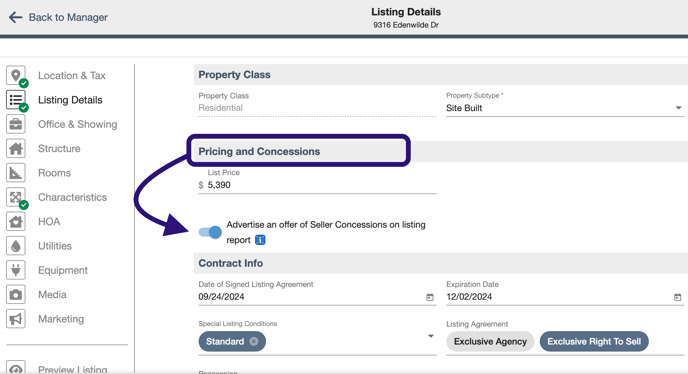Open the Utilities water drop icon
688x374 pixels.
click(16, 246)
